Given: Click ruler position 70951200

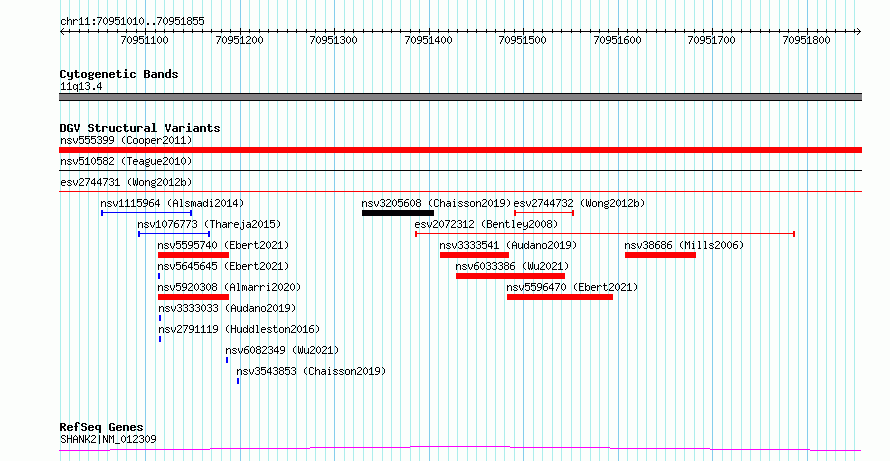Looking at the screenshot, I should pyautogui.click(x=240, y=40).
